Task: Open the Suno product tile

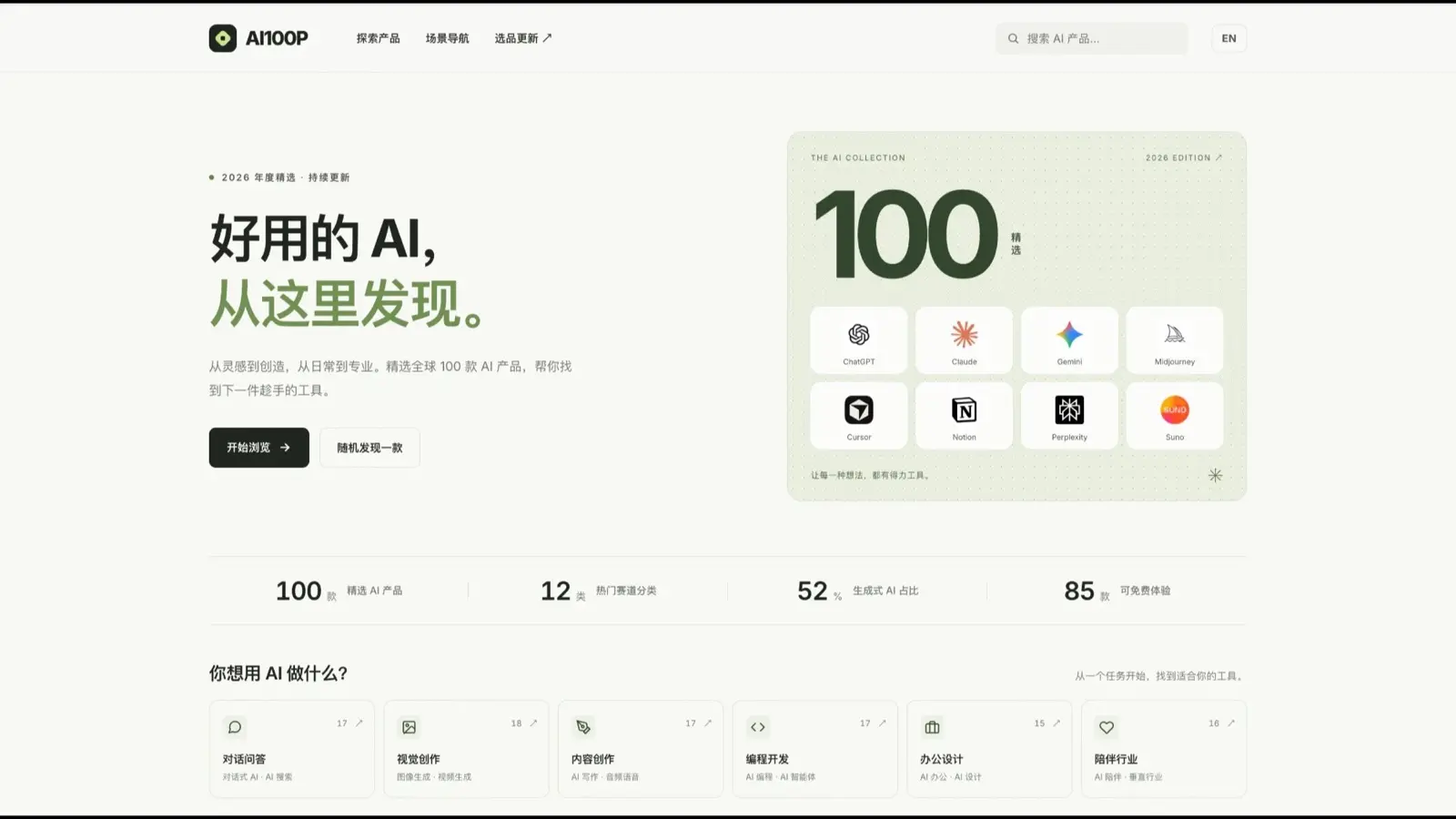Action: (1175, 416)
